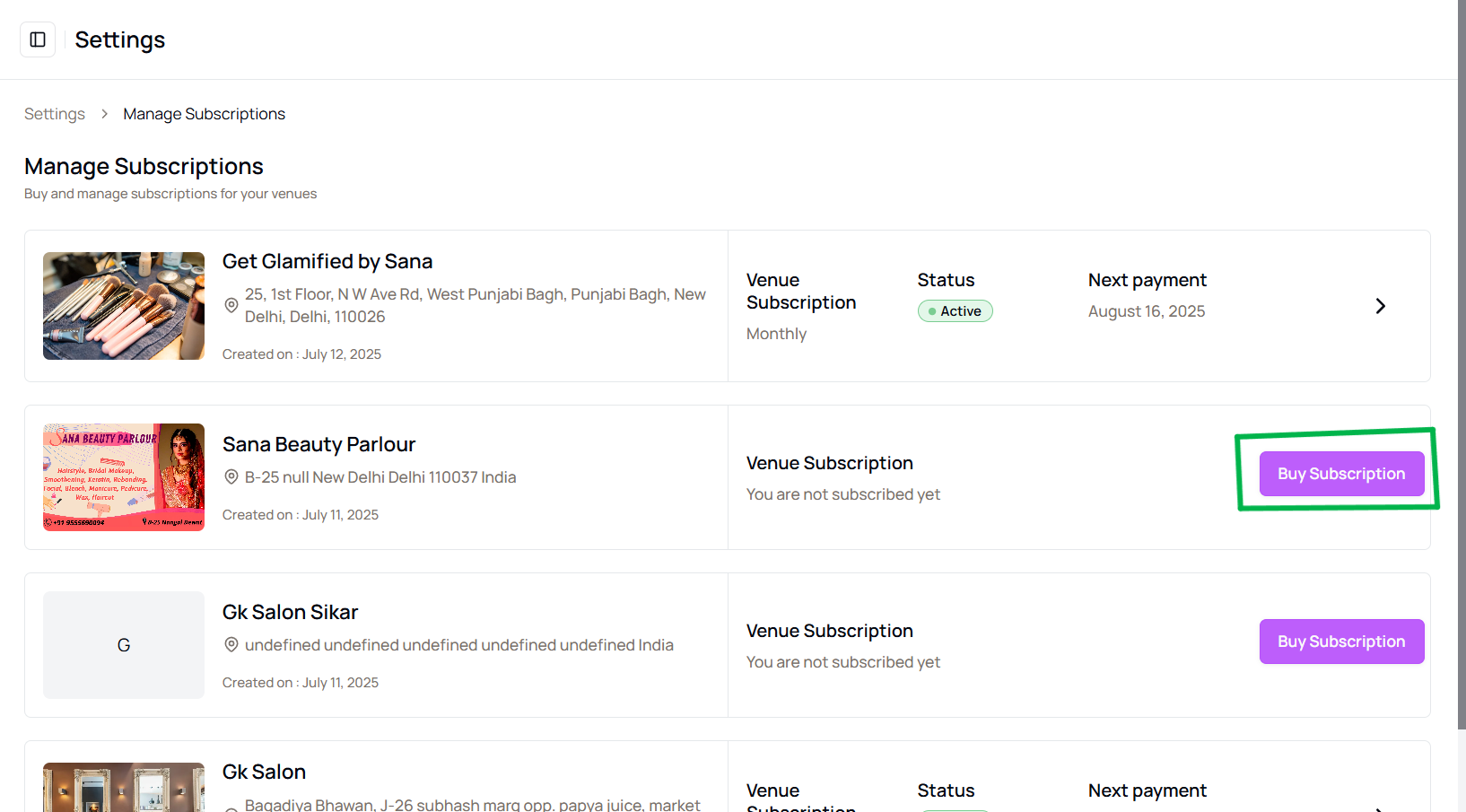Click 'Buy and manage subscriptions for your venues' subtitle
Viewport: 1466px width, 812px height.
click(x=170, y=194)
